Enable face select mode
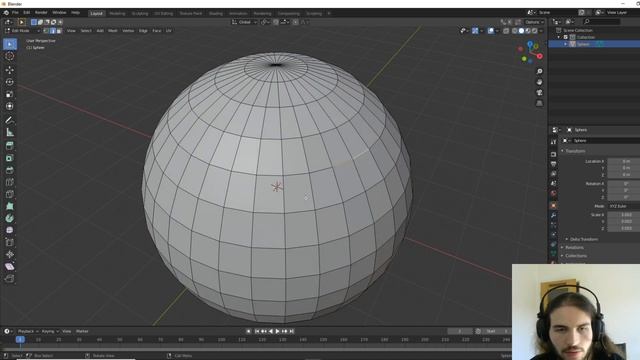This screenshot has width=640, height=360. click(59, 31)
